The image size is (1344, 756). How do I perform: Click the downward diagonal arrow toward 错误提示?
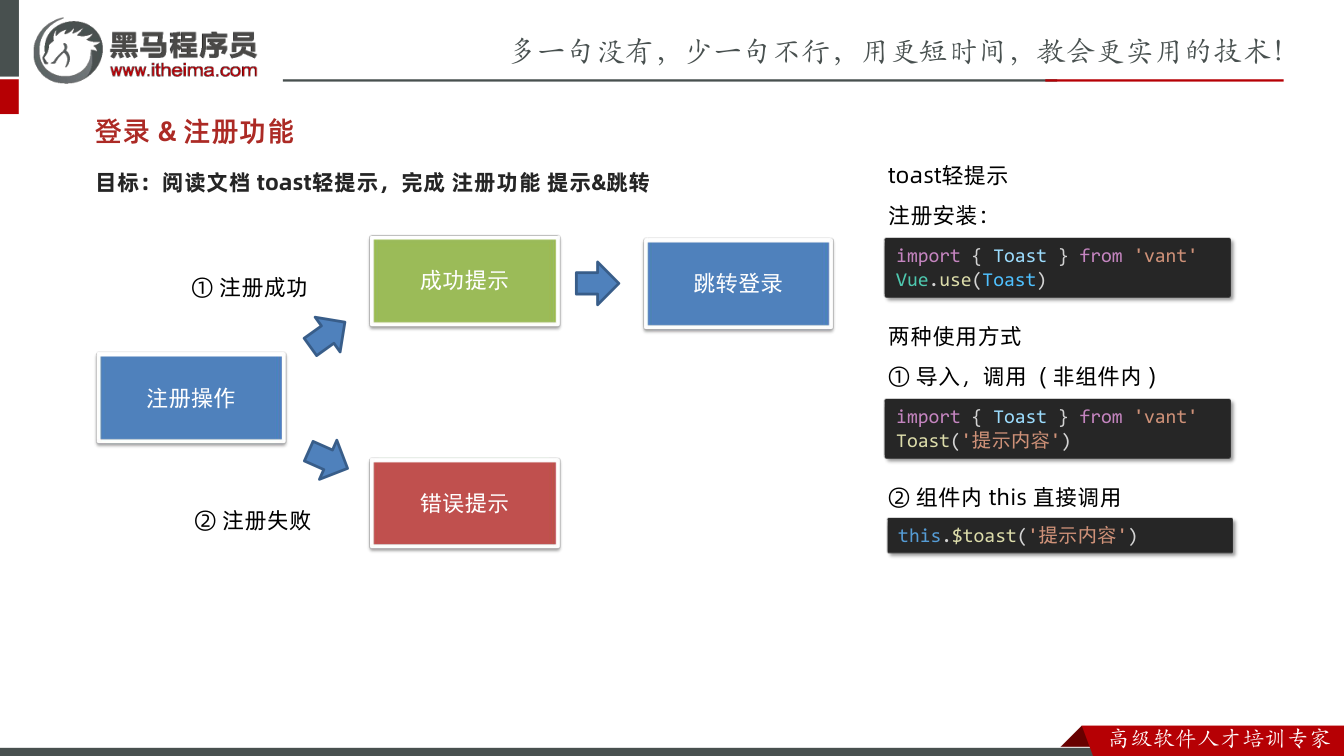(326, 457)
